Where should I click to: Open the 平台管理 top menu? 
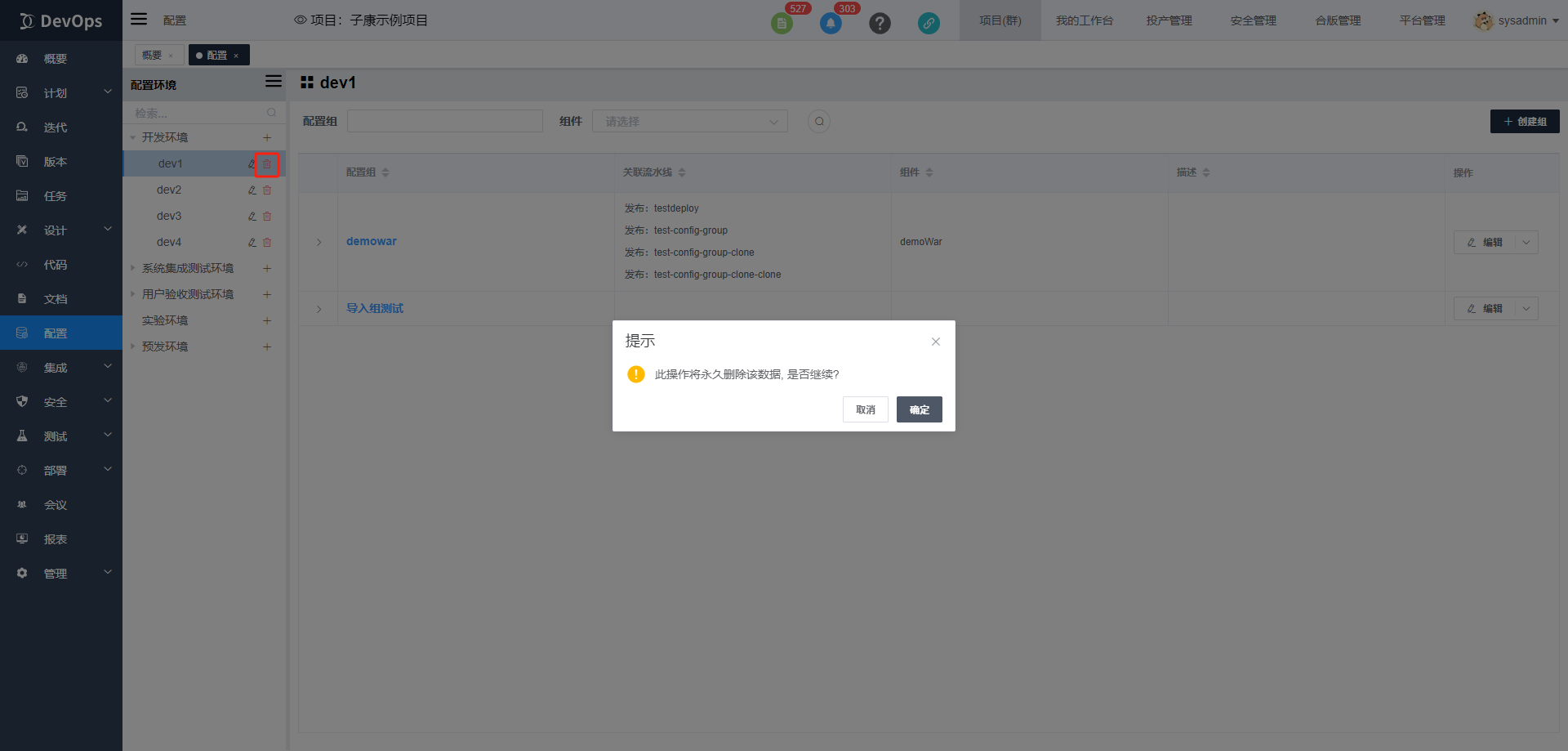[1423, 20]
